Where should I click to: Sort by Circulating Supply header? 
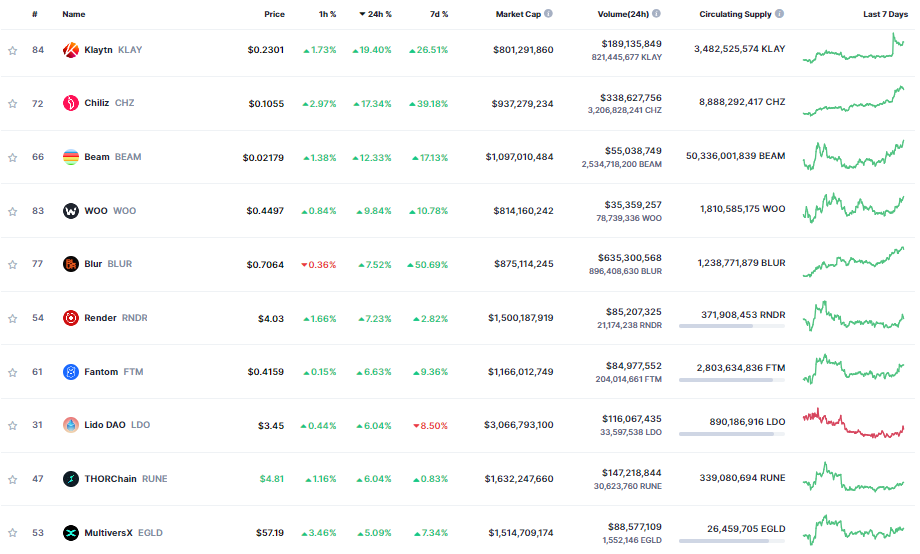(x=735, y=14)
